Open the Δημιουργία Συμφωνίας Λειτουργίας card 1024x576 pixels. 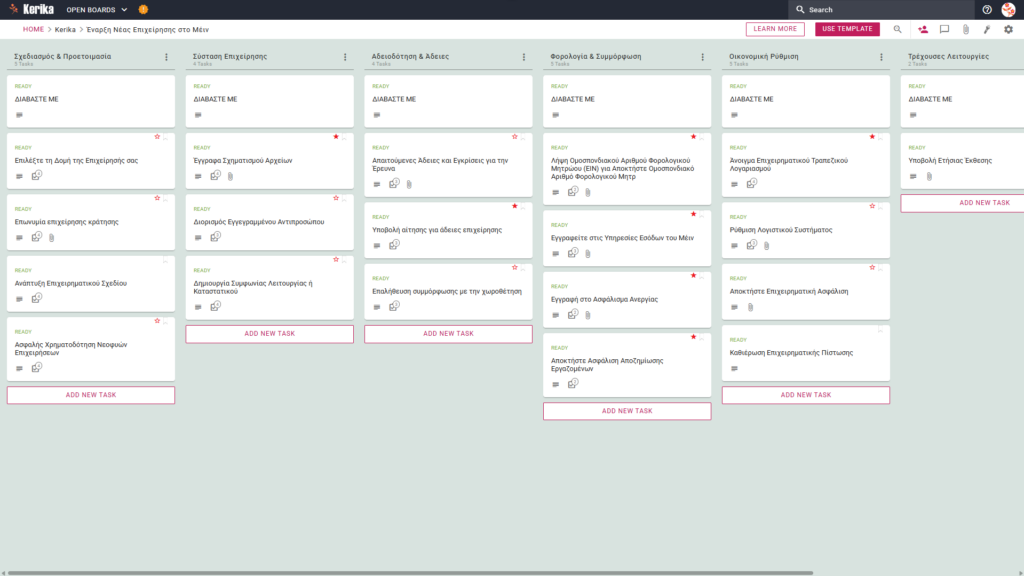pos(270,287)
